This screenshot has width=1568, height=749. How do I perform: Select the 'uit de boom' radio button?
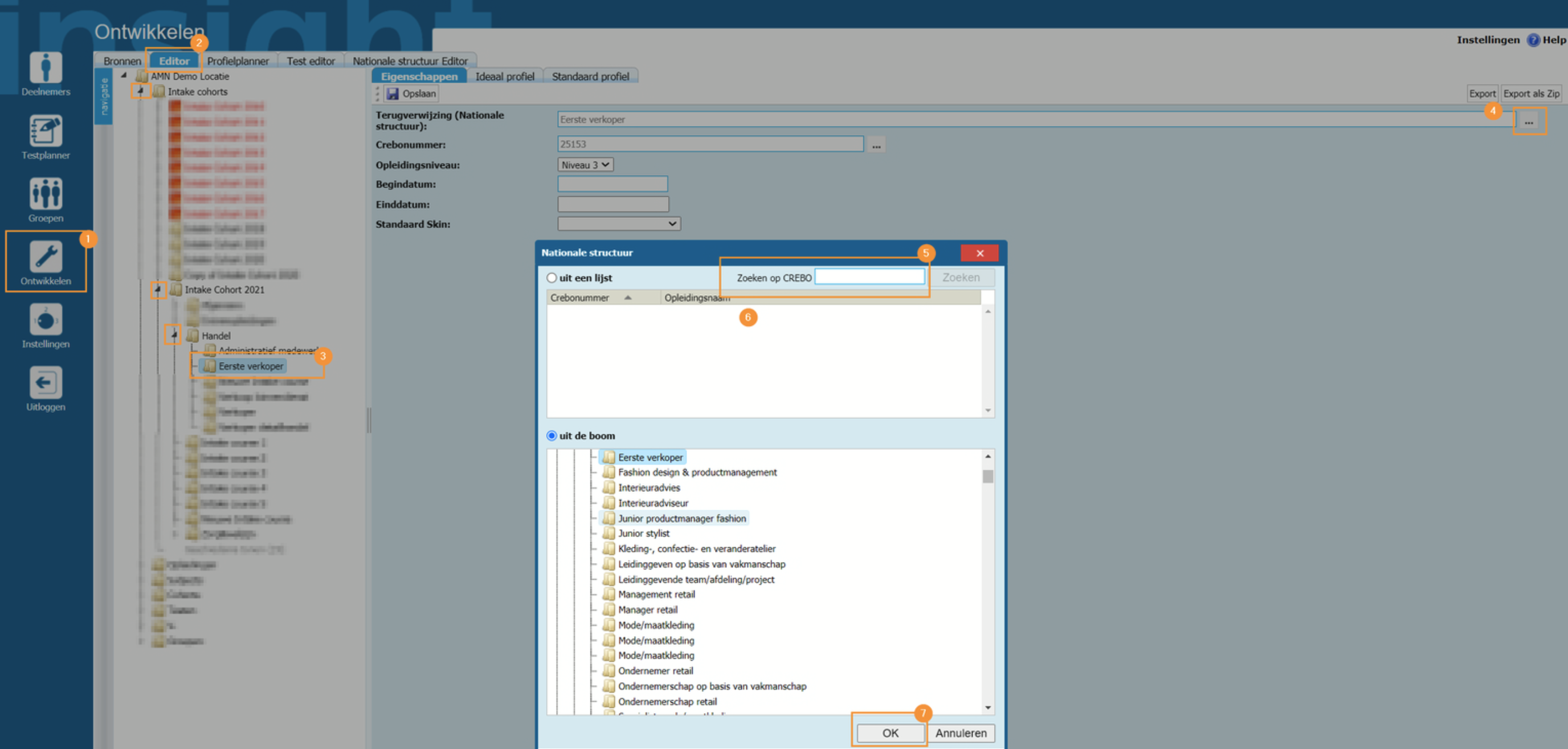click(x=552, y=435)
